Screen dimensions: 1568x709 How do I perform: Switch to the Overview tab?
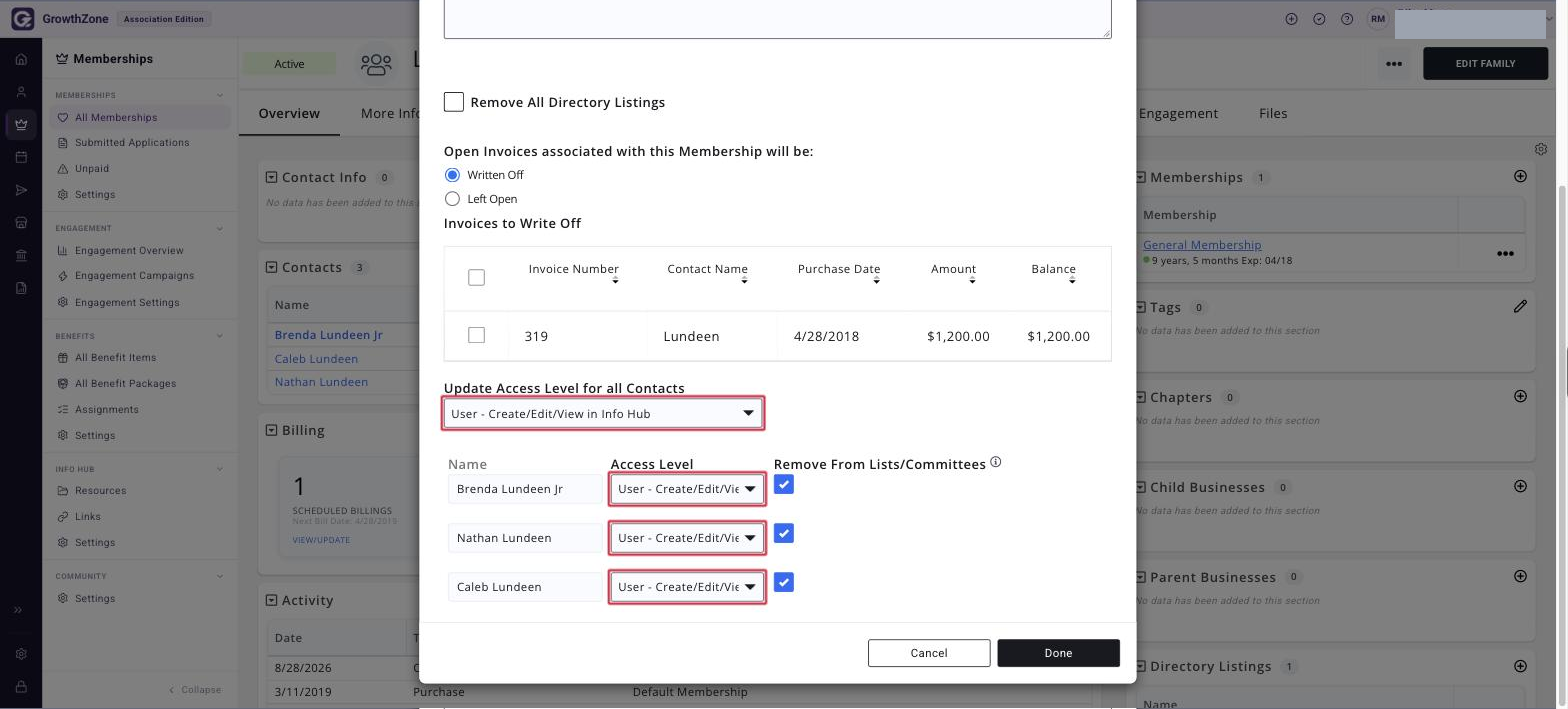click(289, 113)
